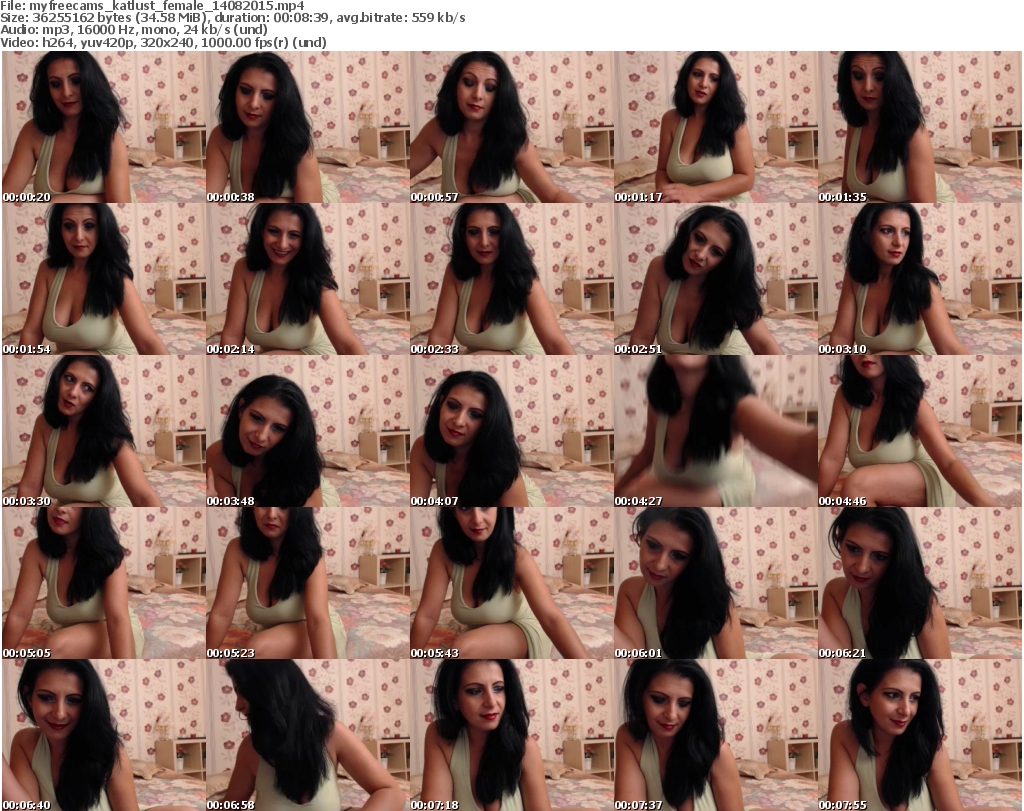Select the thumbnail stamped 00:01:17
The width and height of the screenshot is (1024, 811).
pos(716,127)
